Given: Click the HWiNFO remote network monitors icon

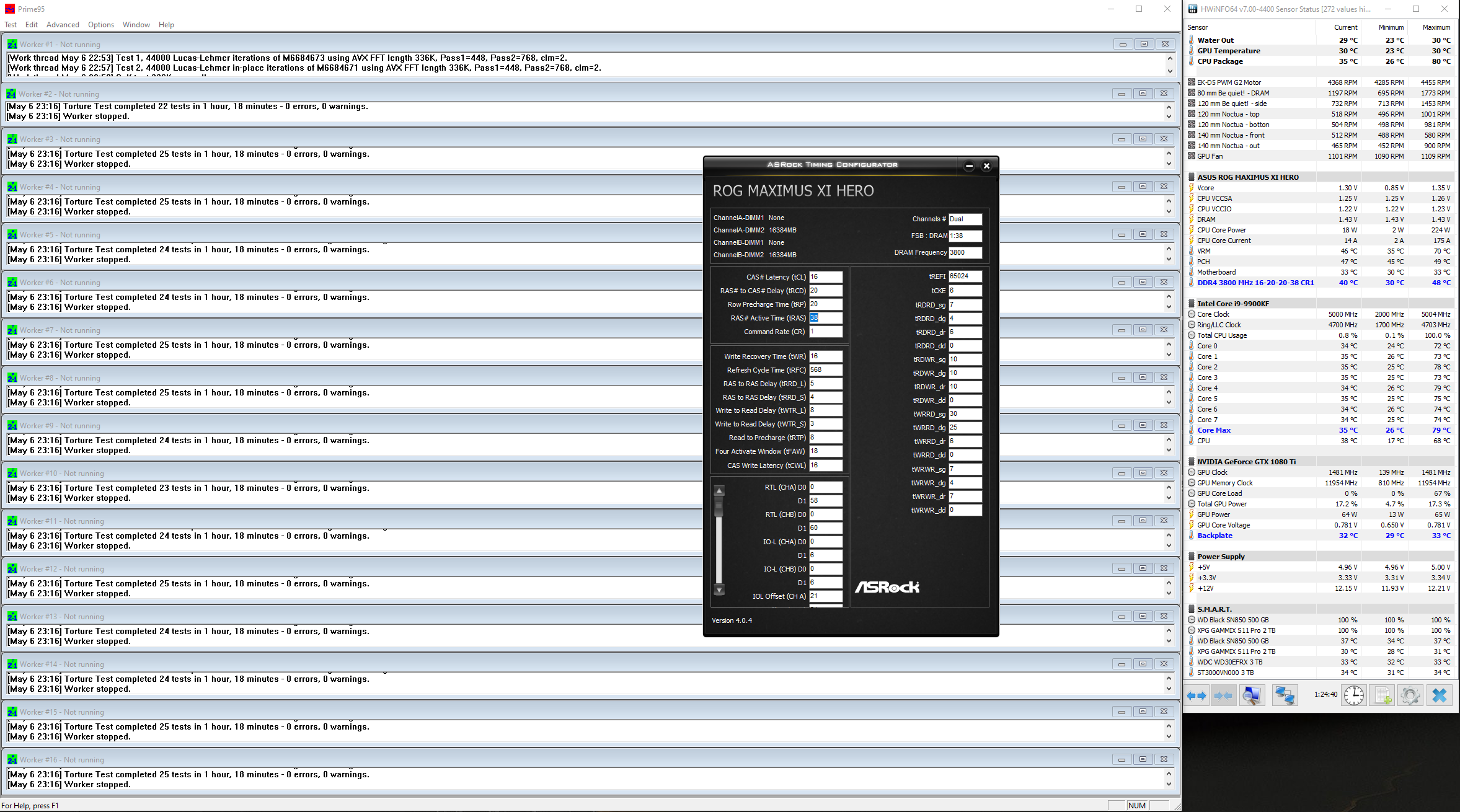Looking at the screenshot, I should (1285, 695).
